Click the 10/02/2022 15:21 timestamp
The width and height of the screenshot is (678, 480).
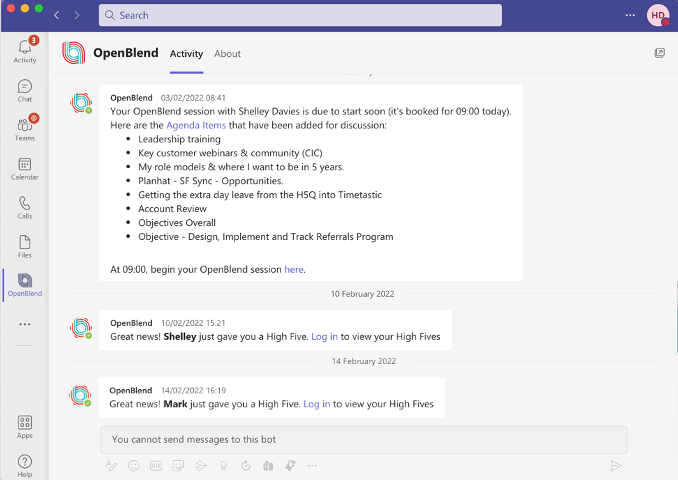[x=193, y=323]
